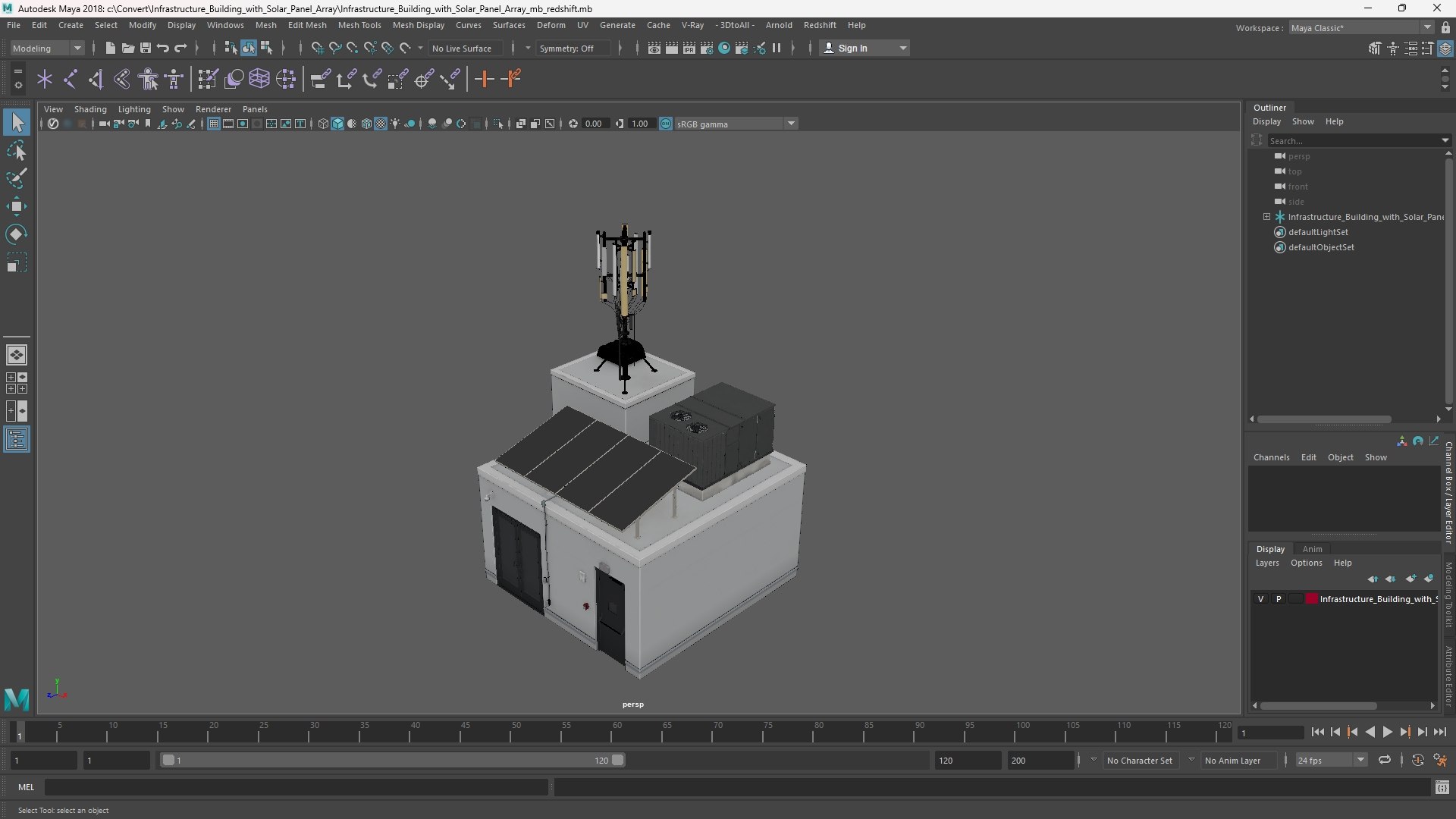Choose the Paint selection tool
Image resolution: width=1456 pixels, height=819 pixels.
pos(17,178)
